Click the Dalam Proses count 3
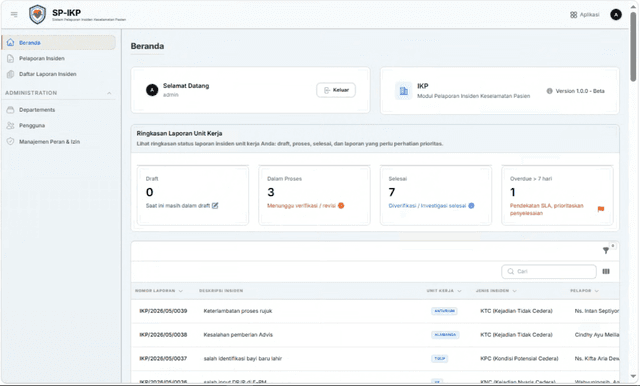 [x=271, y=192]
